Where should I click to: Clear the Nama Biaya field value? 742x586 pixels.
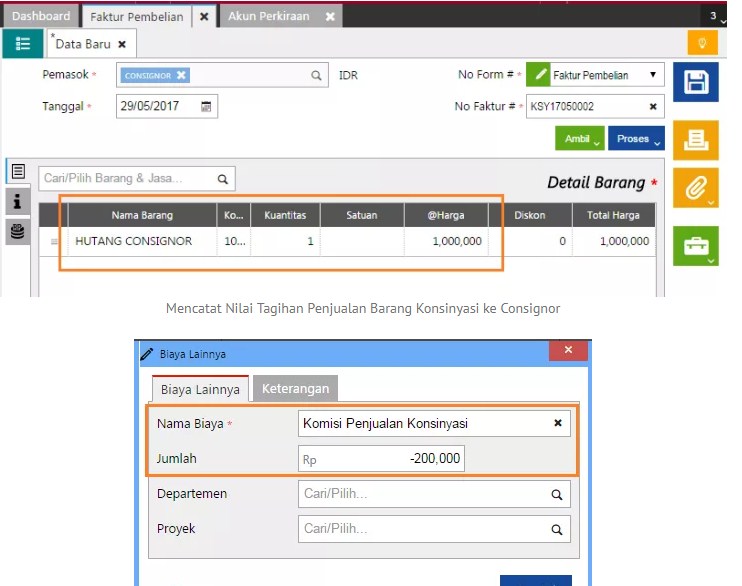click(x=558, y=423)
